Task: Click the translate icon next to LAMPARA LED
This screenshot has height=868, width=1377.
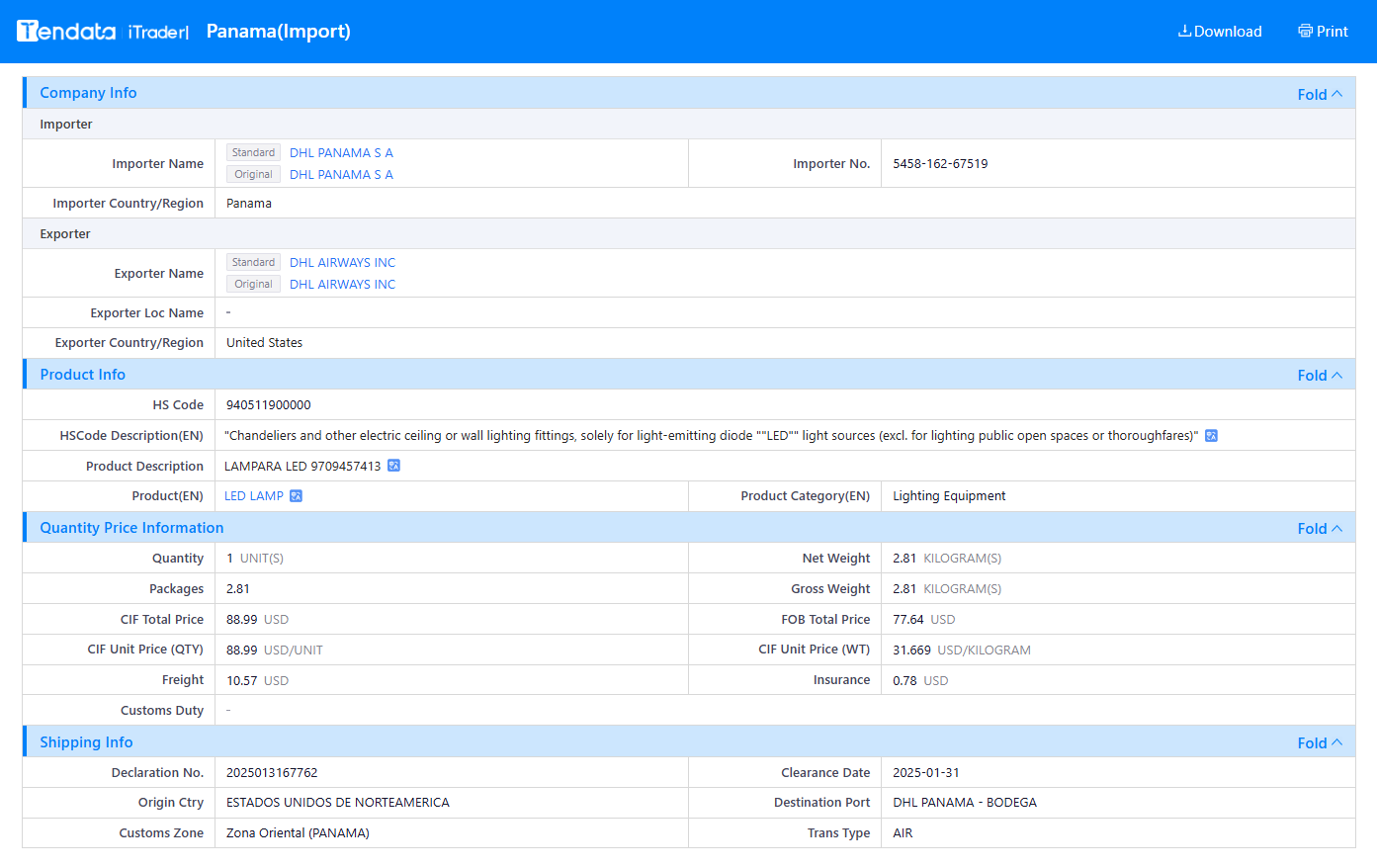Action: tap(393, 466)
